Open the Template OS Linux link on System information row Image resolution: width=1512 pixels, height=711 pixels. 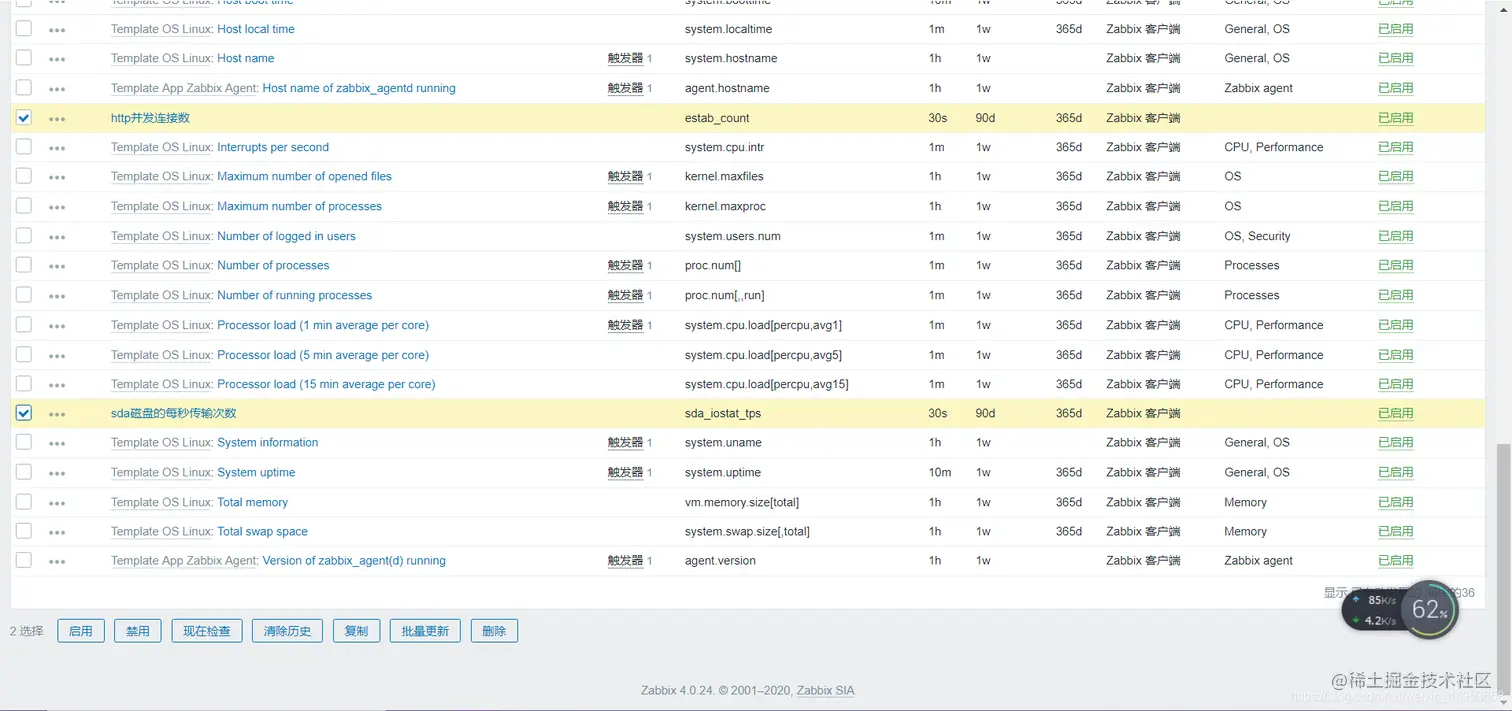161,442
